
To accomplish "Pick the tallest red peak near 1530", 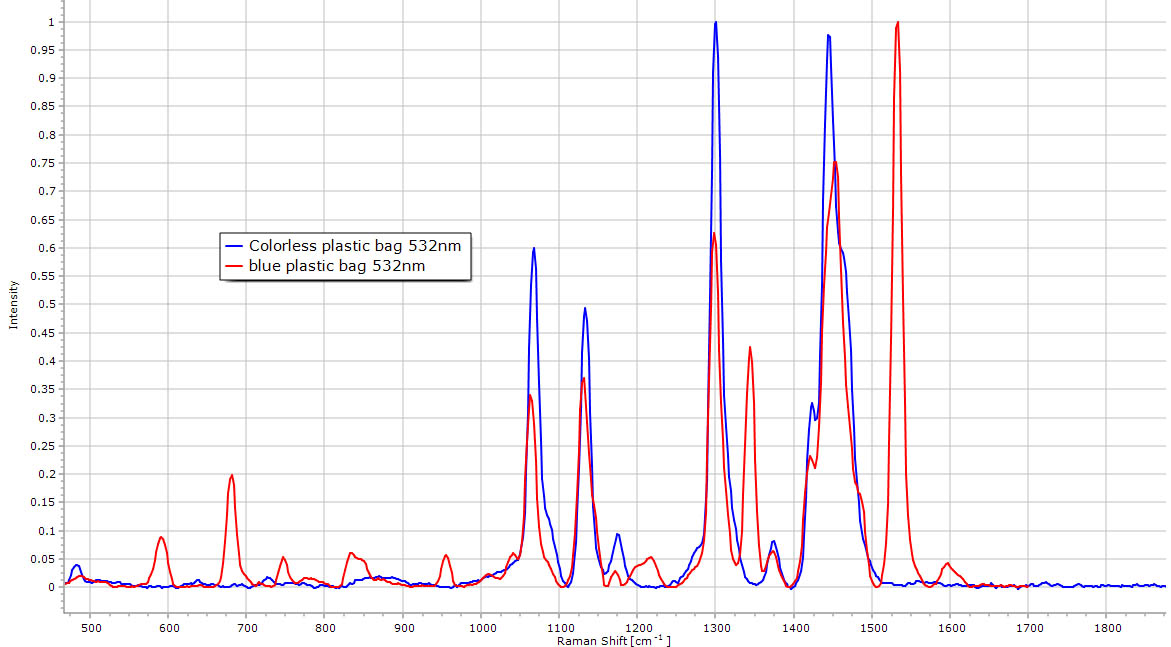I will [898, 23].
